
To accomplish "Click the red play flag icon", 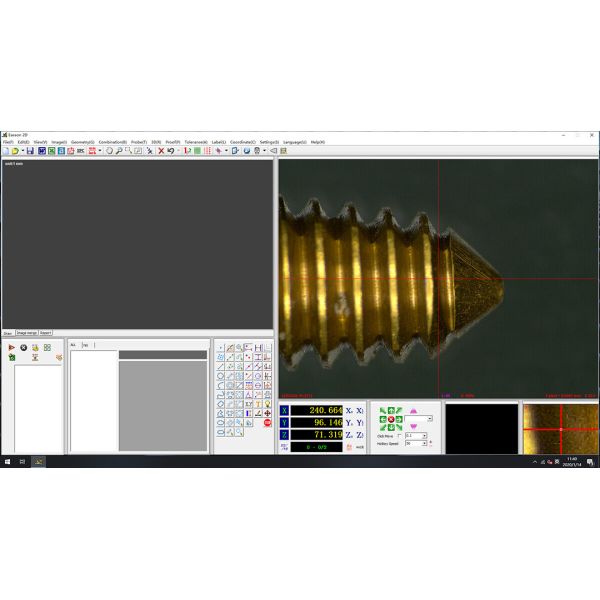I will [12, 347].
